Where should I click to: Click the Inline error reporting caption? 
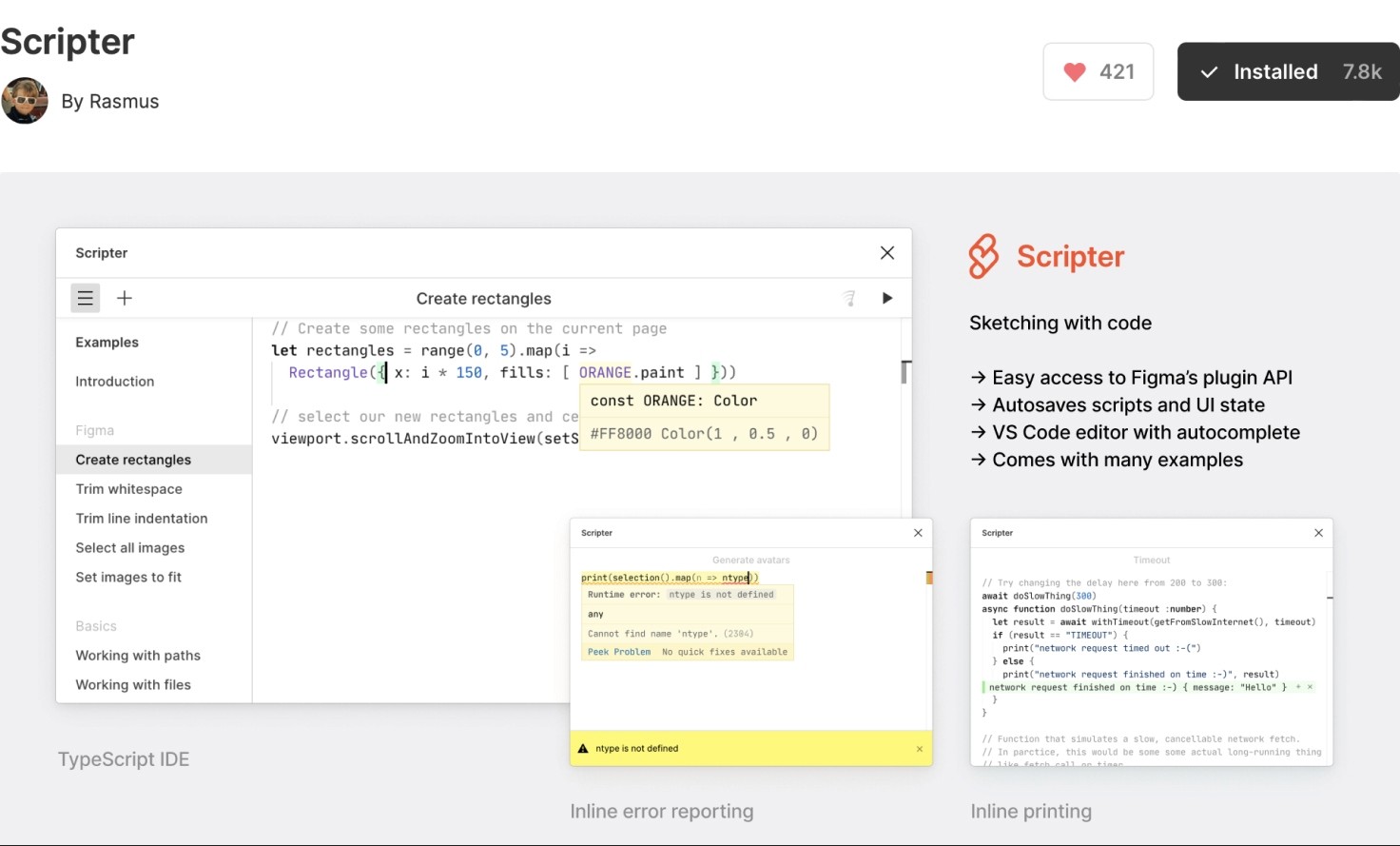click(662, 812)
